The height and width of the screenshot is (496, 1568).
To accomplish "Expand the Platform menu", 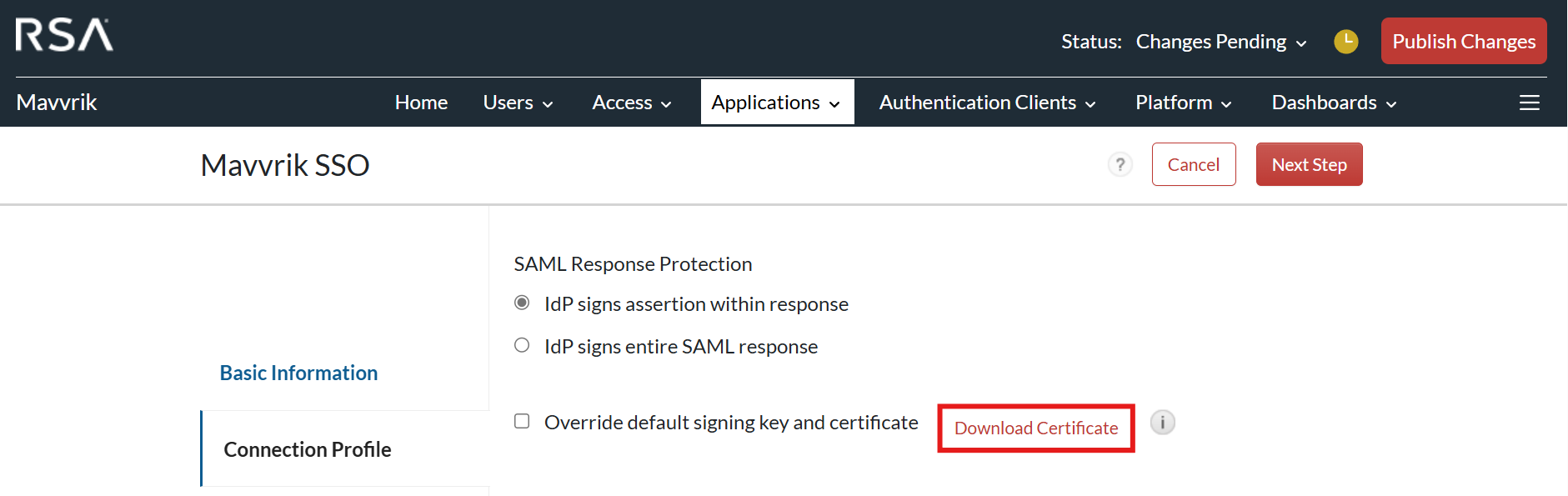I will 1183,103.
